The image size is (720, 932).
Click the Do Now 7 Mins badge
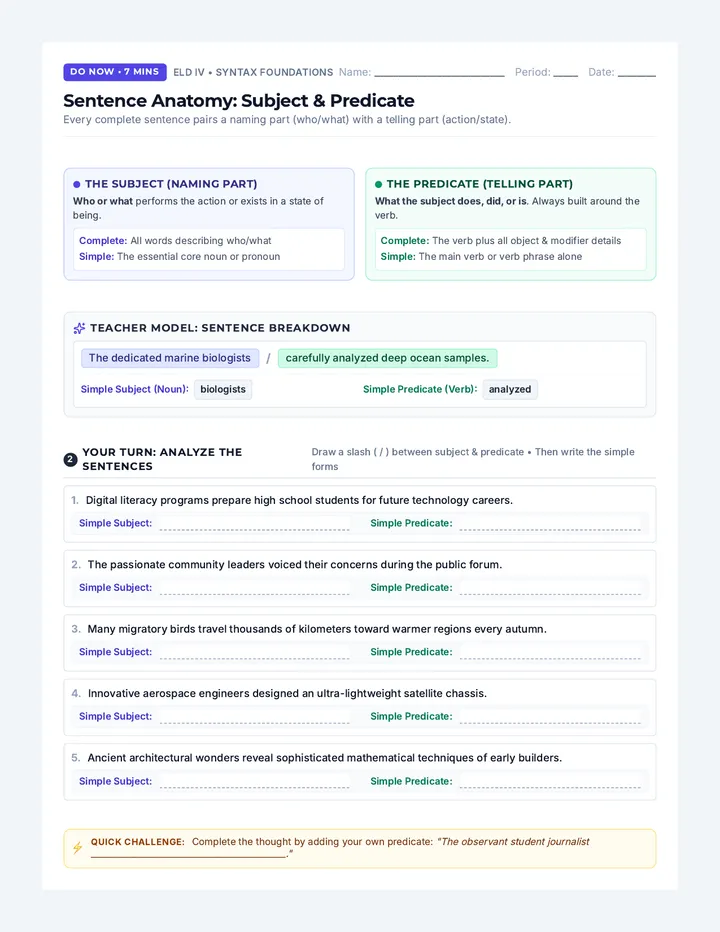[x=115, y=72]
